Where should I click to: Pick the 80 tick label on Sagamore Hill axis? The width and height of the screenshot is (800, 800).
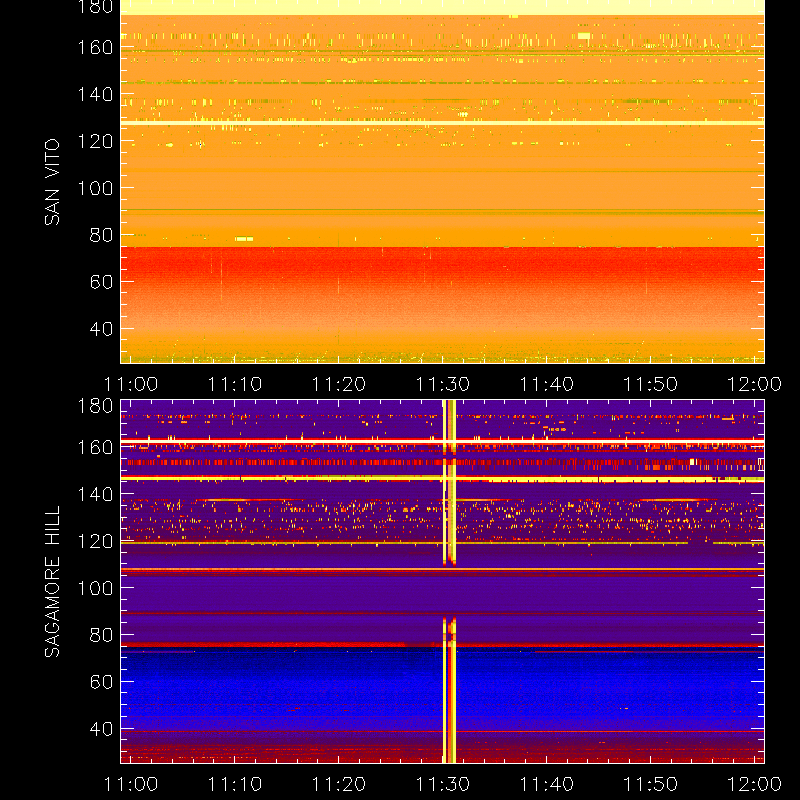coord(101,635)
